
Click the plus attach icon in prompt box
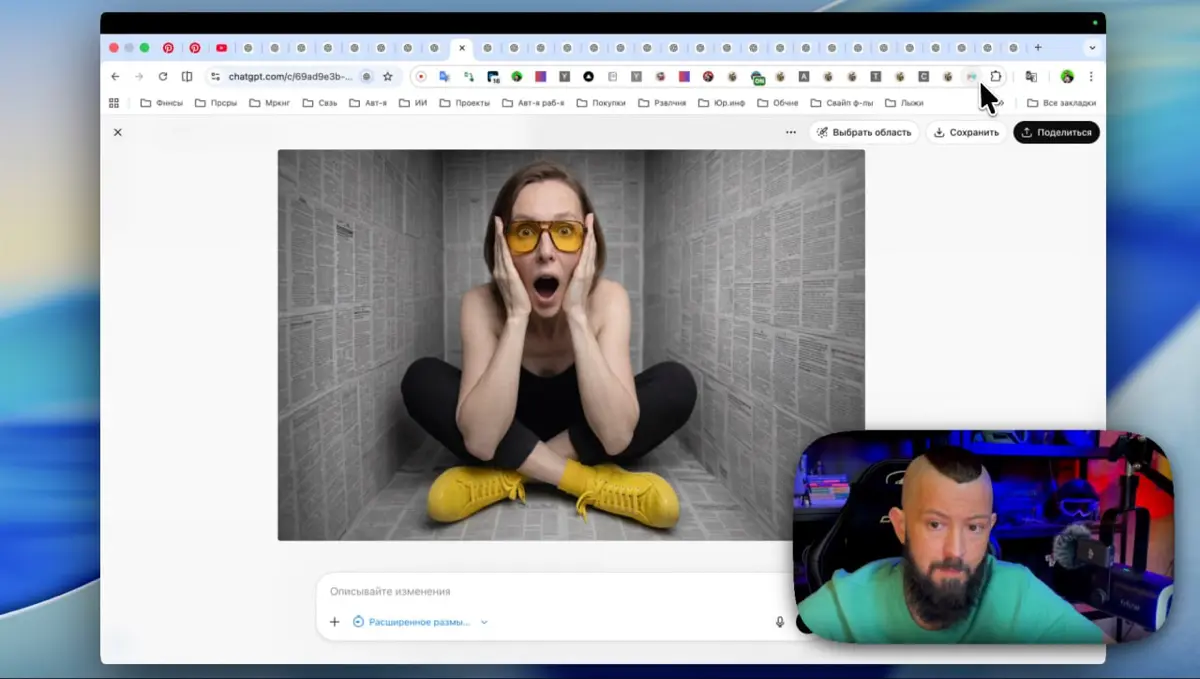[335, 622]
